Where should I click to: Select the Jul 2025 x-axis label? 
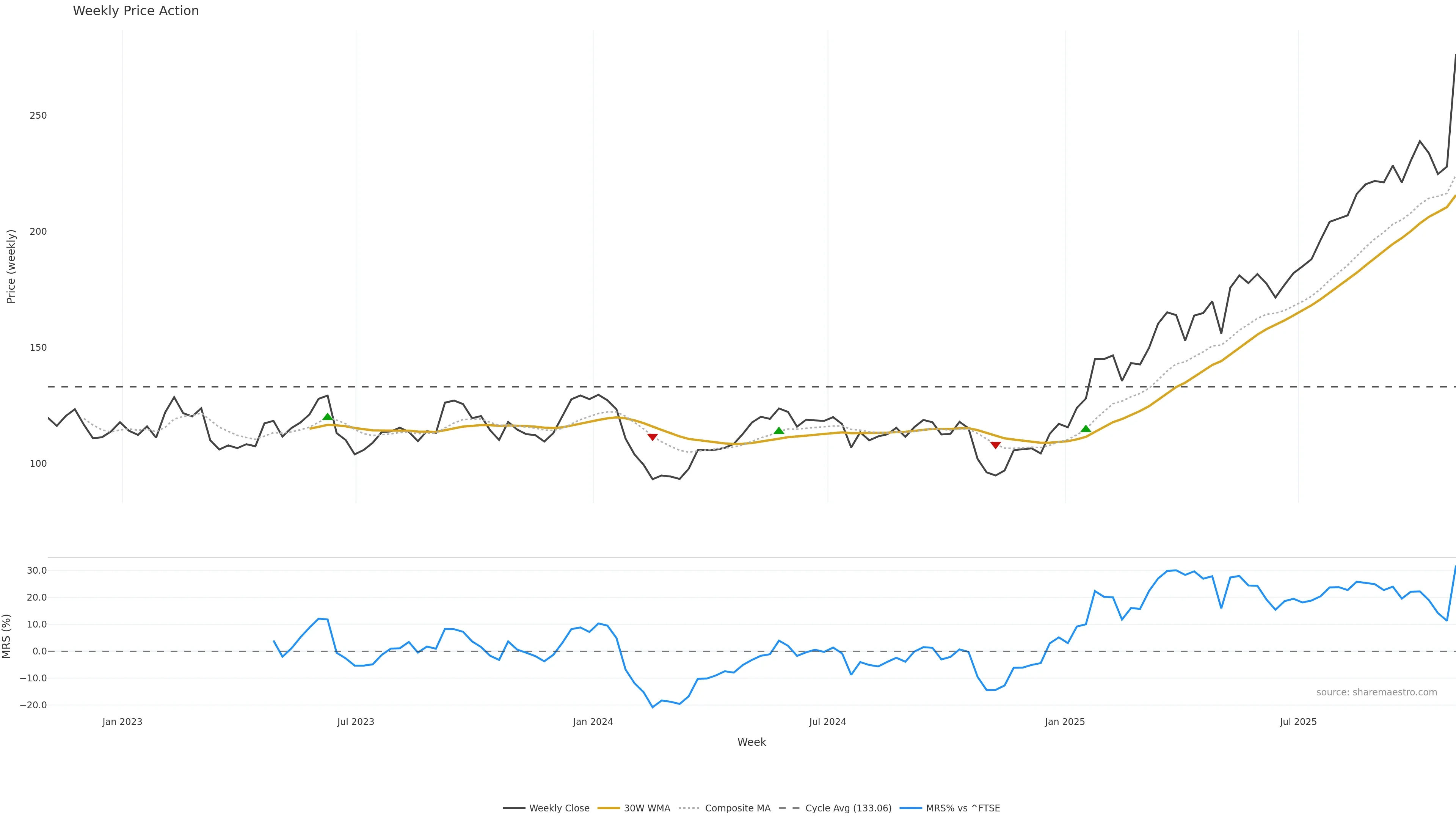pos(1298,722)
